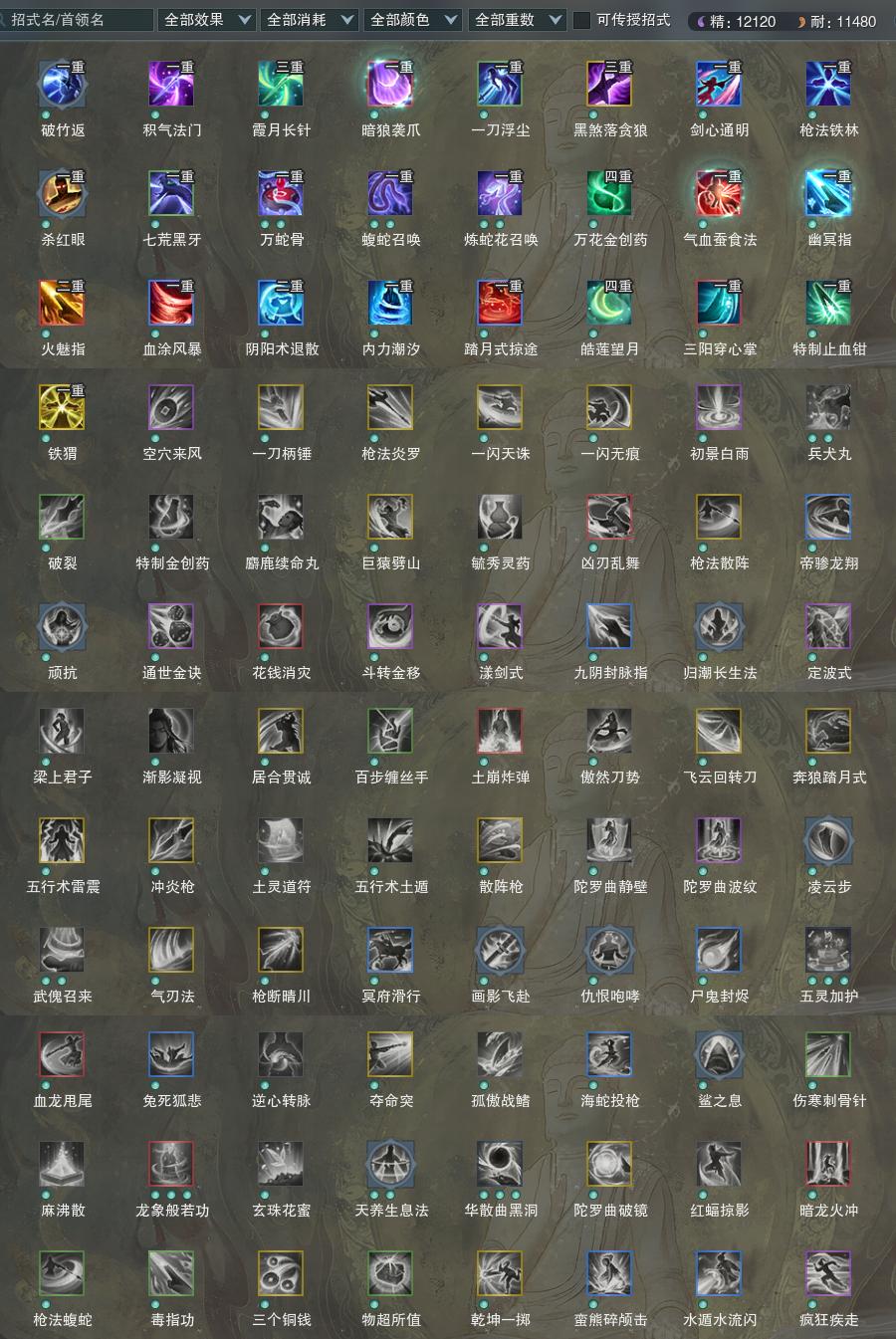Click the 渐影凝视 skill name
Viewport: 896px width, 1339px height.
point(171,778)
